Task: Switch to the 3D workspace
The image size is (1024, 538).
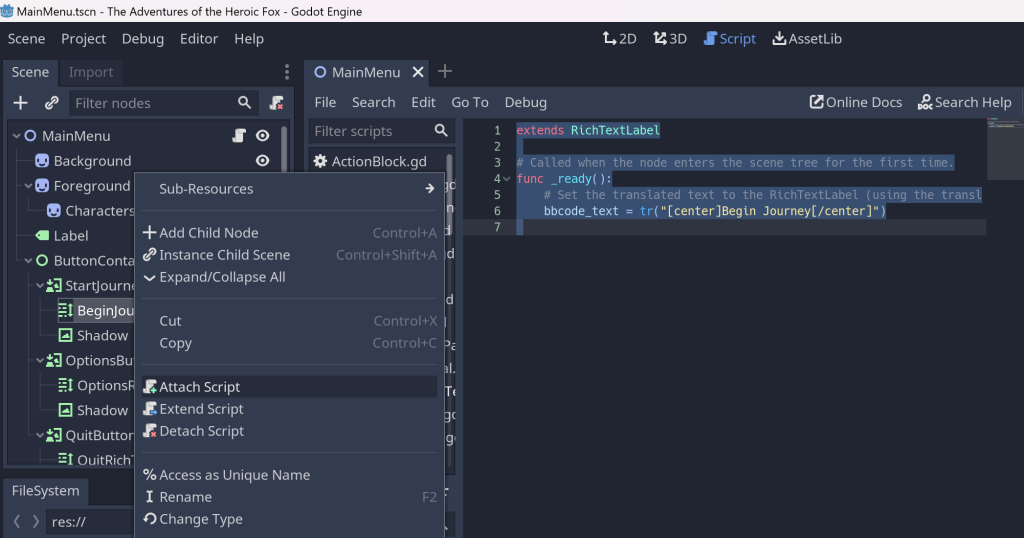Action: [670, 39]
